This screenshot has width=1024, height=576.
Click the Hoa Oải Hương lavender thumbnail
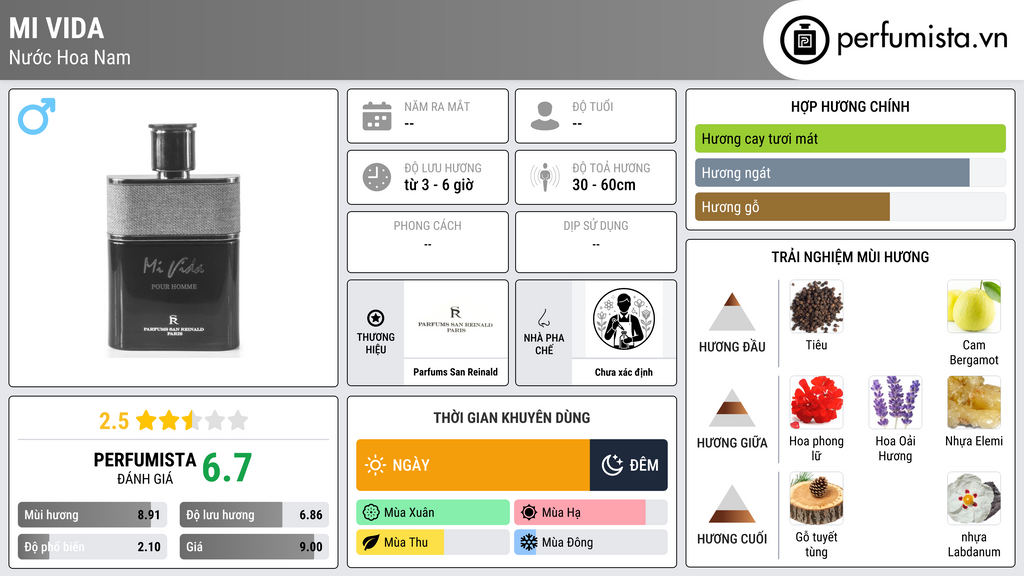click(x=895, y=403)
